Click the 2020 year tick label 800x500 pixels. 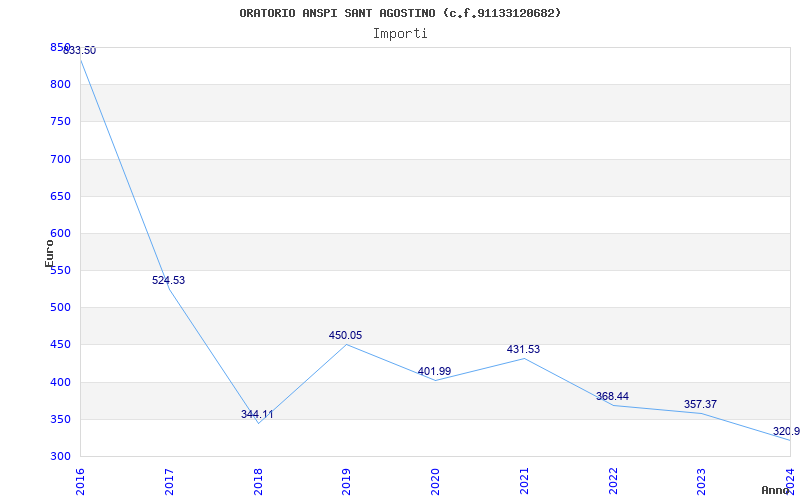(x=435, y=481)
